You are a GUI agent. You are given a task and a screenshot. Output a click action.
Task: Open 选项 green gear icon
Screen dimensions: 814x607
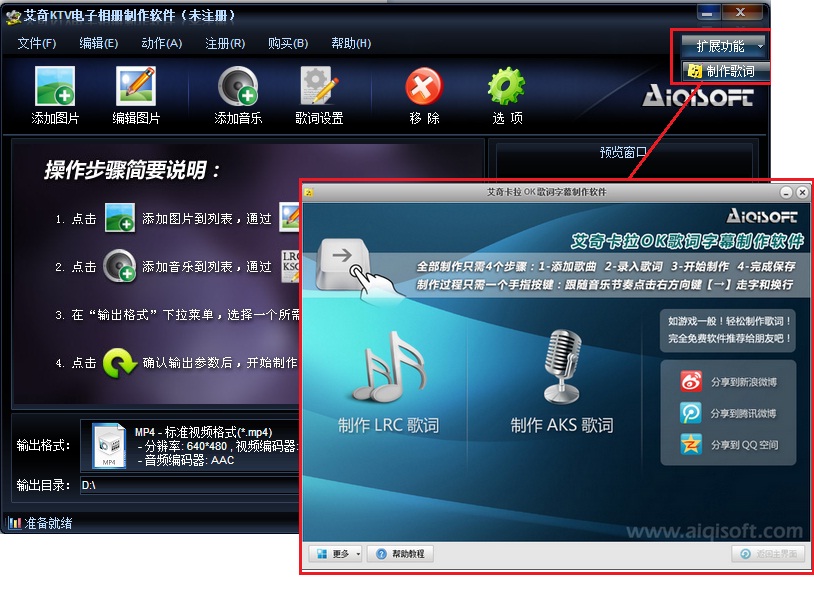click(507, 86)
